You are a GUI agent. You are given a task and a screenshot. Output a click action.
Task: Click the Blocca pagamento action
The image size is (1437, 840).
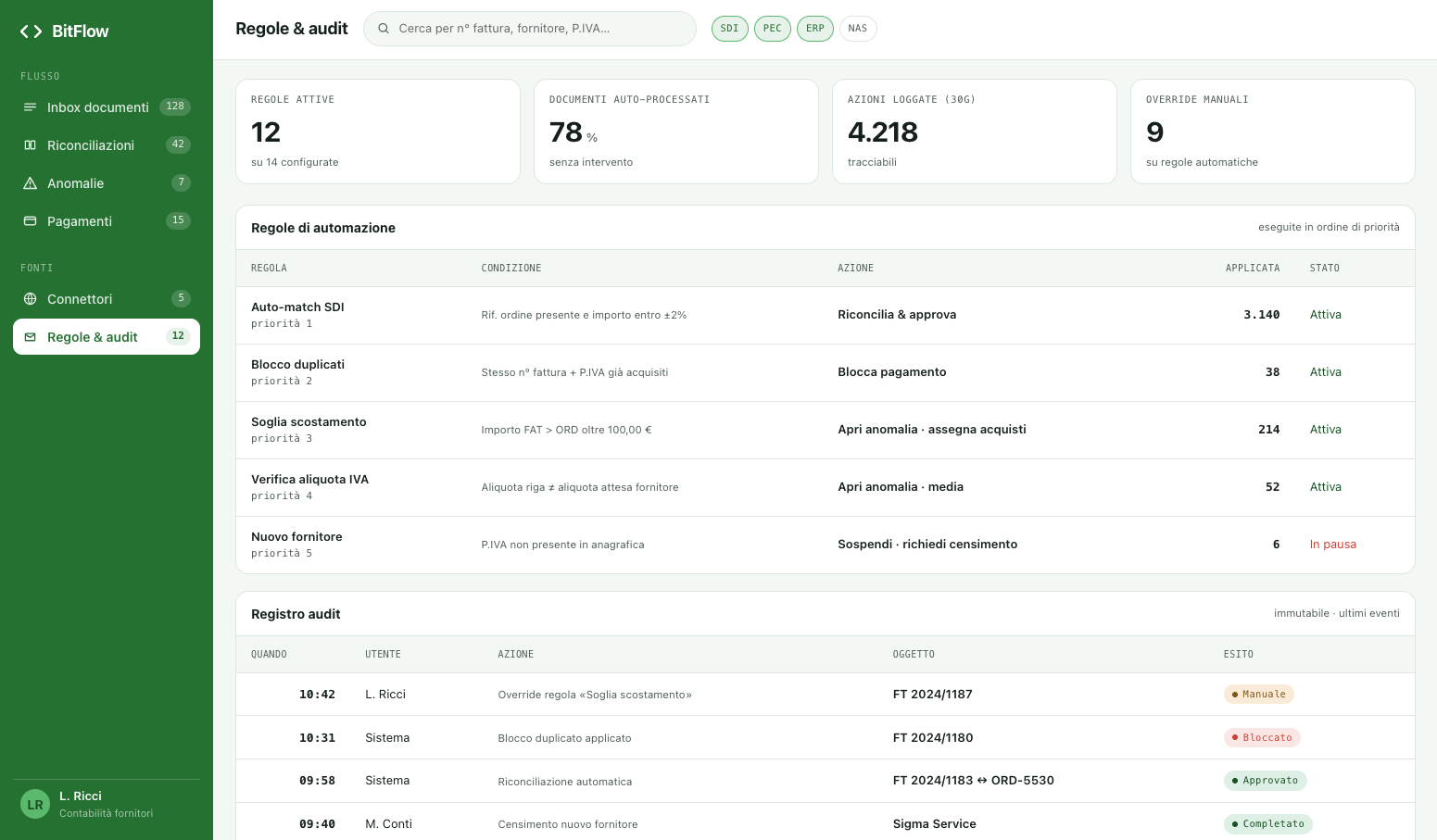click(x=892, y=372)
